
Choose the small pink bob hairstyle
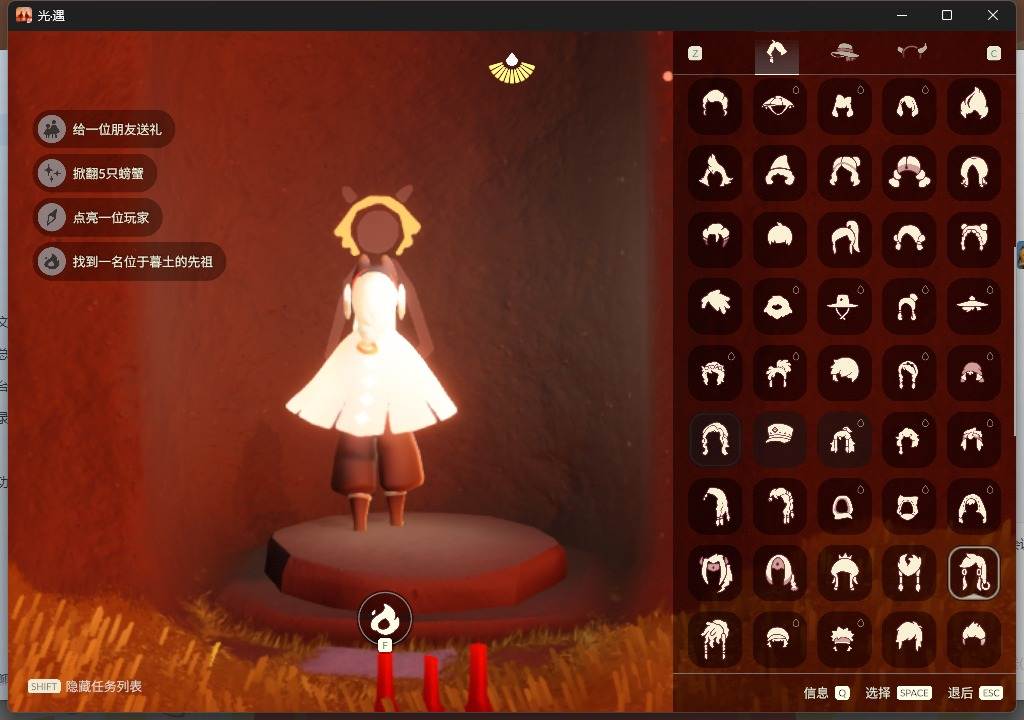[973, 372]
